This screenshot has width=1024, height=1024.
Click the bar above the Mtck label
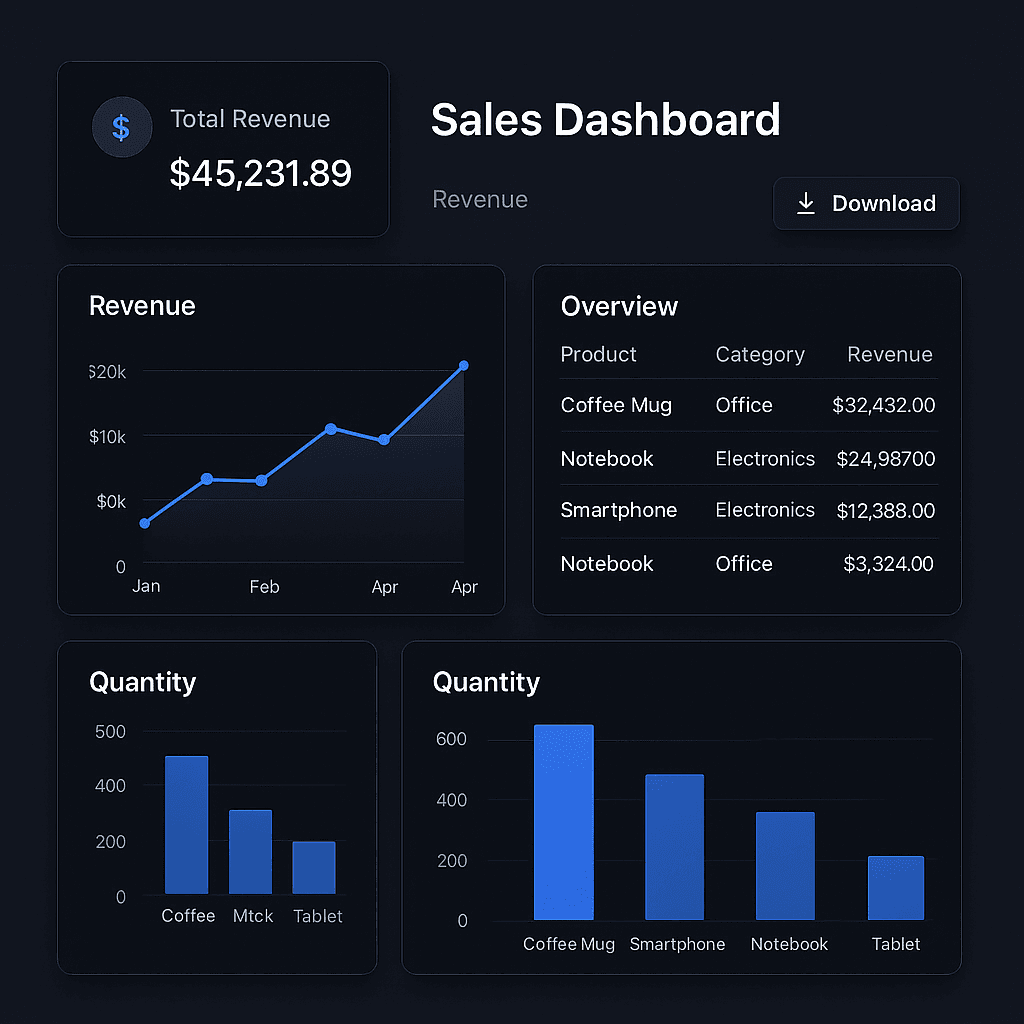[x=250, y=852]
